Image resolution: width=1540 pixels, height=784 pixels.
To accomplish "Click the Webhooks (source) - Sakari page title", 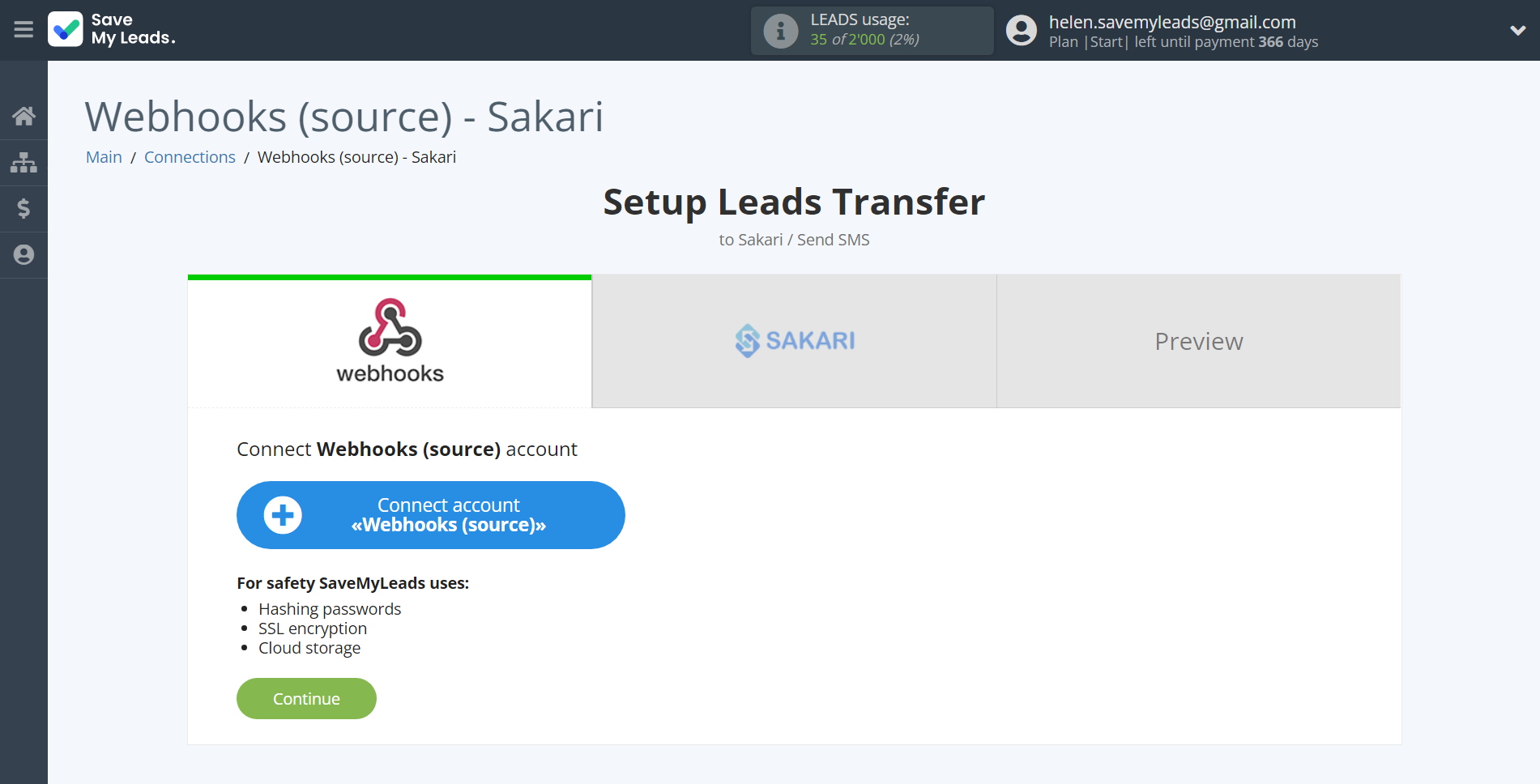I will (x=344, y=117).
